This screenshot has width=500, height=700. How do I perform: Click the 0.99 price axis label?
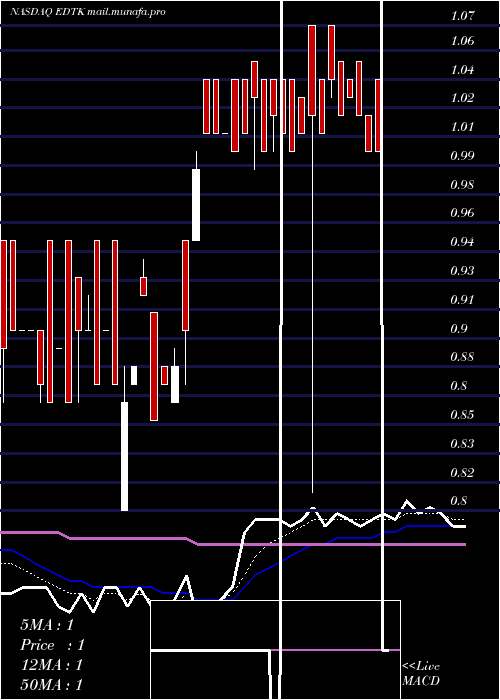(x=462, y=156)
